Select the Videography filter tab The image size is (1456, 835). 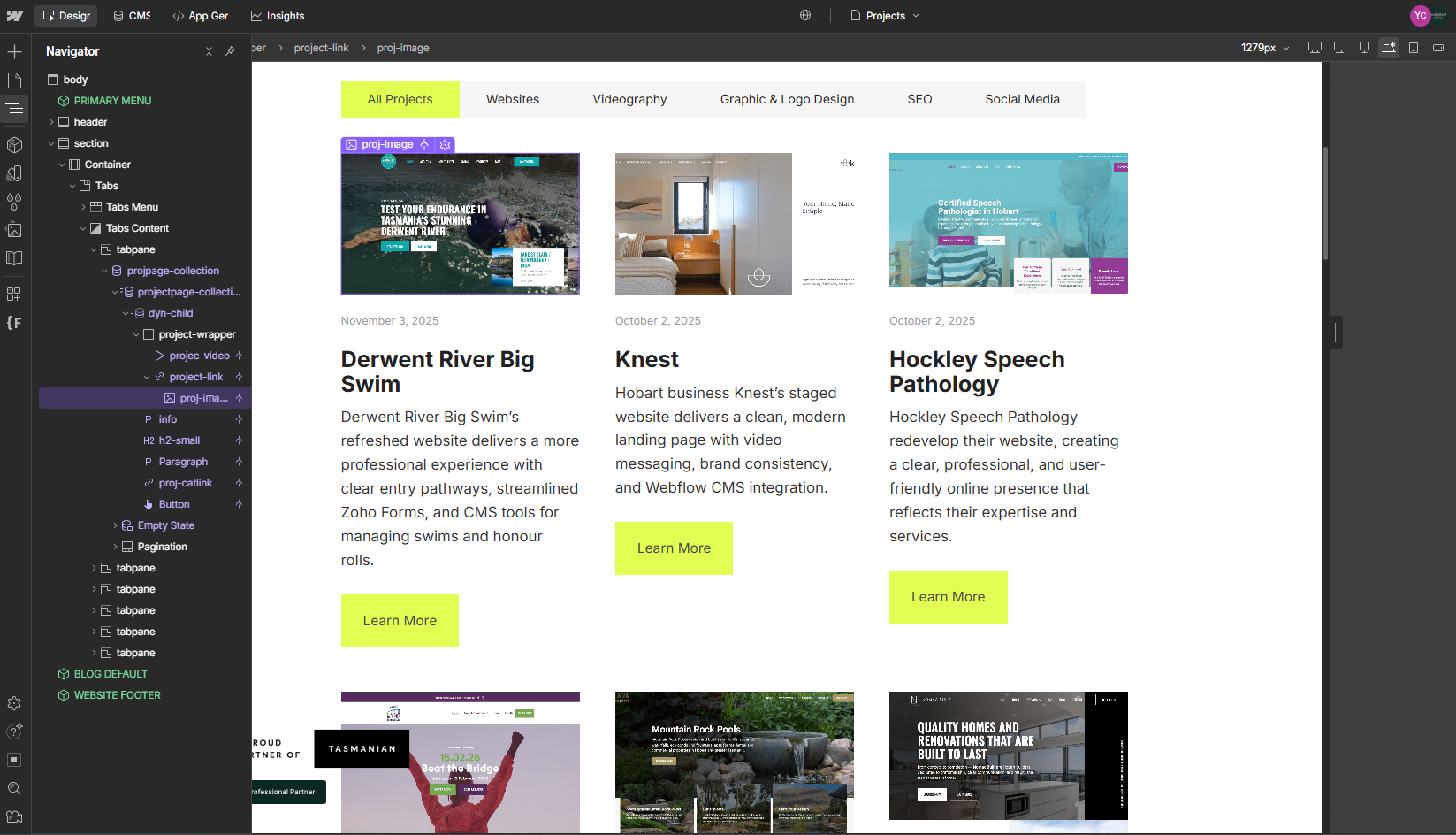[x=629, y=99]
